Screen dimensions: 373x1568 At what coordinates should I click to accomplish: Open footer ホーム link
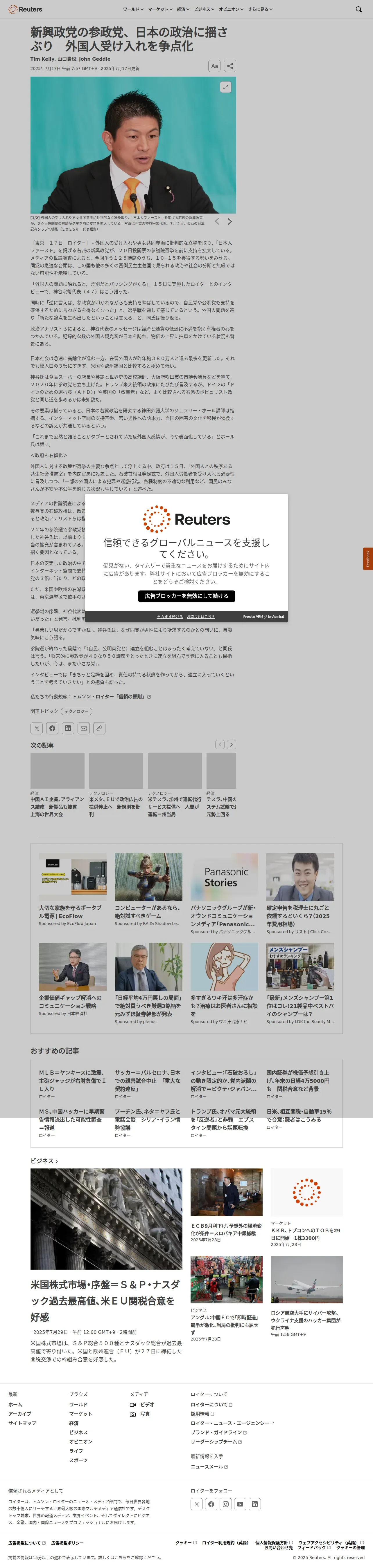click(15, 1405)
